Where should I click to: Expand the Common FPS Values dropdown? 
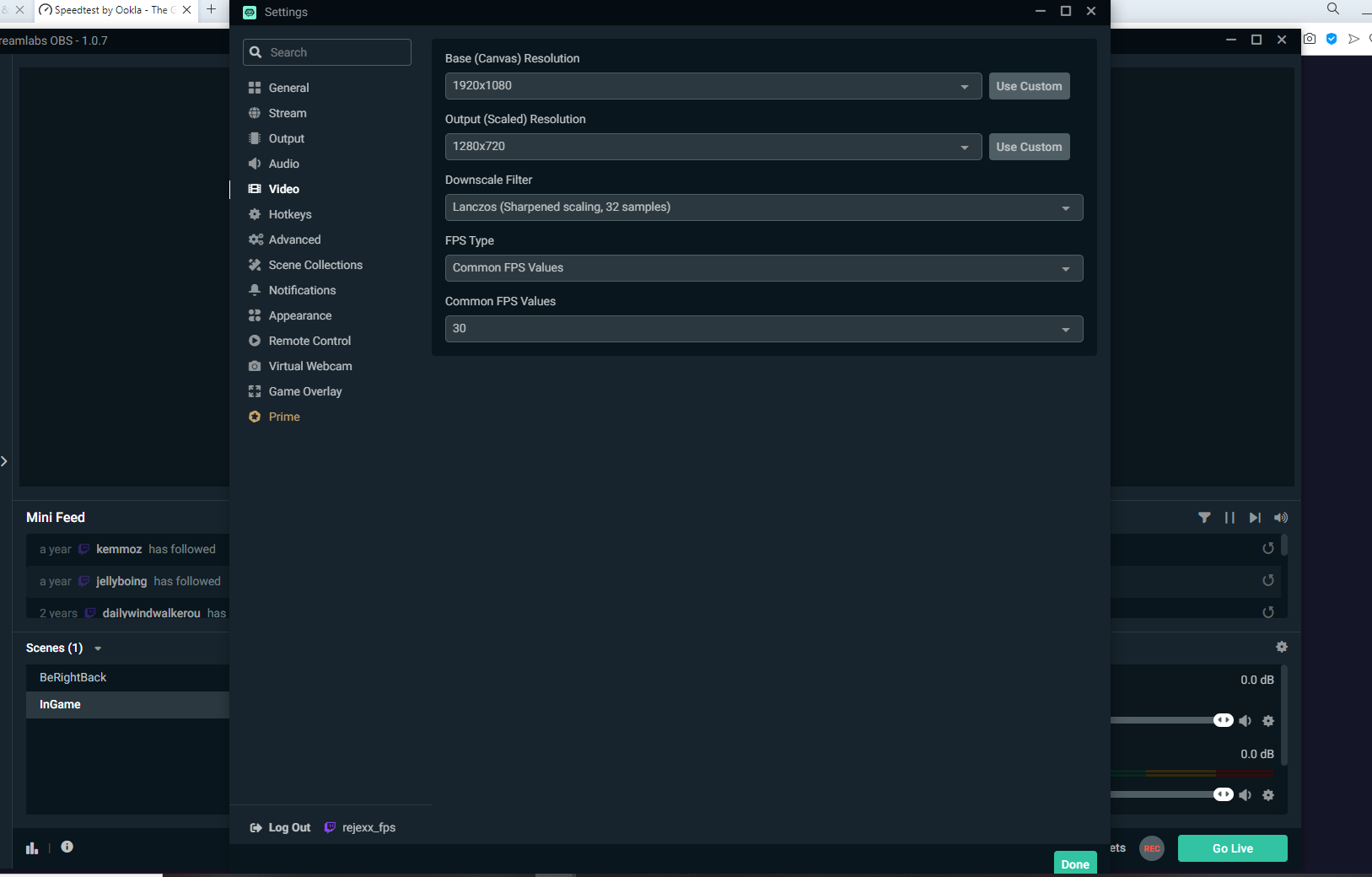763,329
